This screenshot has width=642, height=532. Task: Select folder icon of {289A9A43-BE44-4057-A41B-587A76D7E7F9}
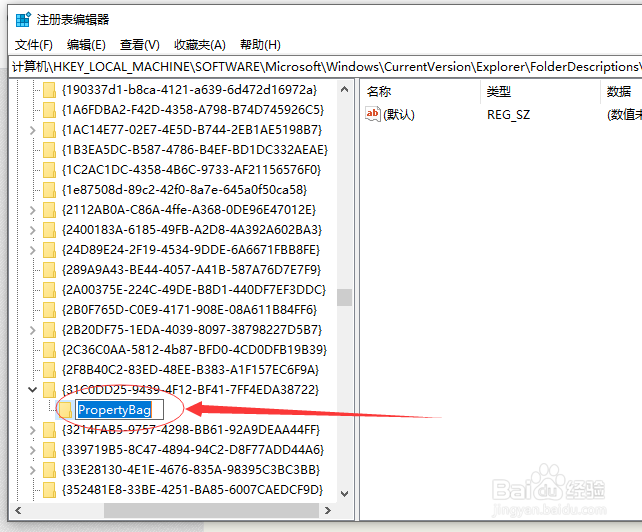point(50,270)
